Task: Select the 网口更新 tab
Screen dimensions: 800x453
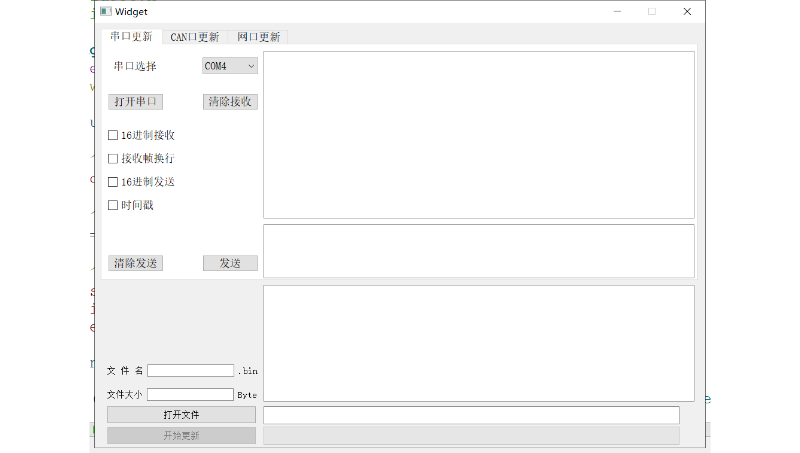Action: click(258, 37)
